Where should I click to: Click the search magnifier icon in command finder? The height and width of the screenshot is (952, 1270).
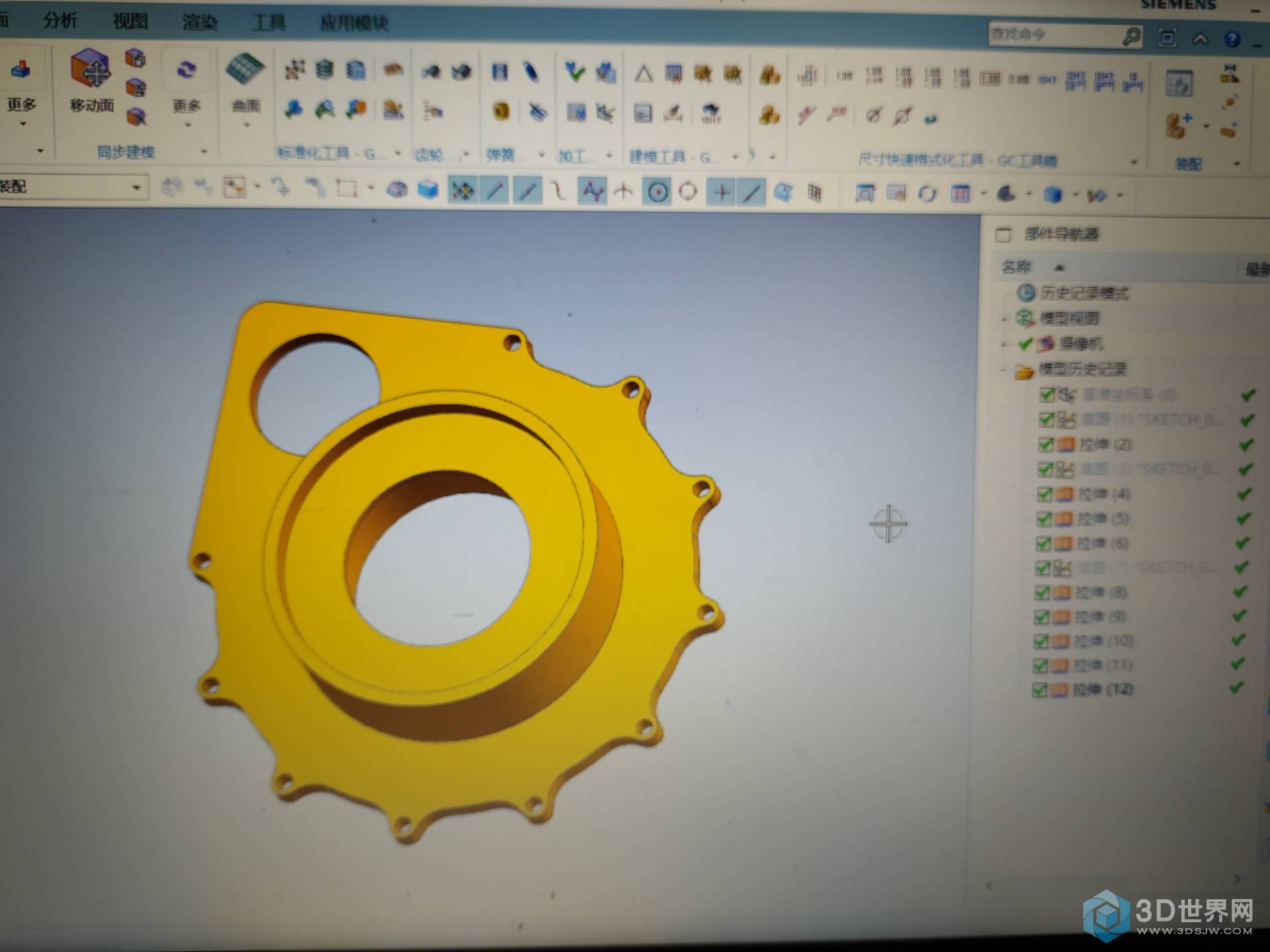coord(1132,36)
